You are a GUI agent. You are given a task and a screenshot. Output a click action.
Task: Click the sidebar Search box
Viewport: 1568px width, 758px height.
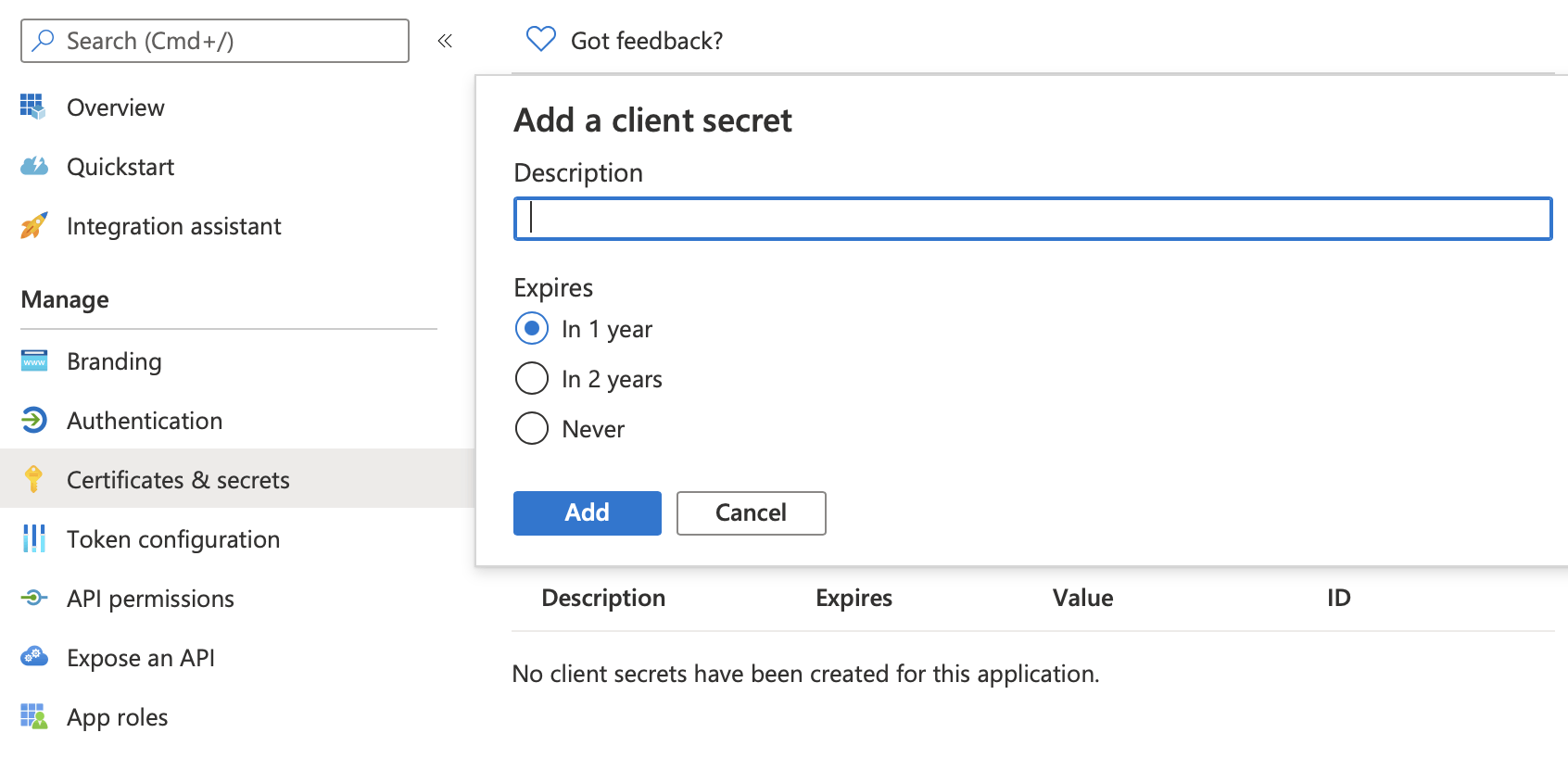[x=215, y=41]
